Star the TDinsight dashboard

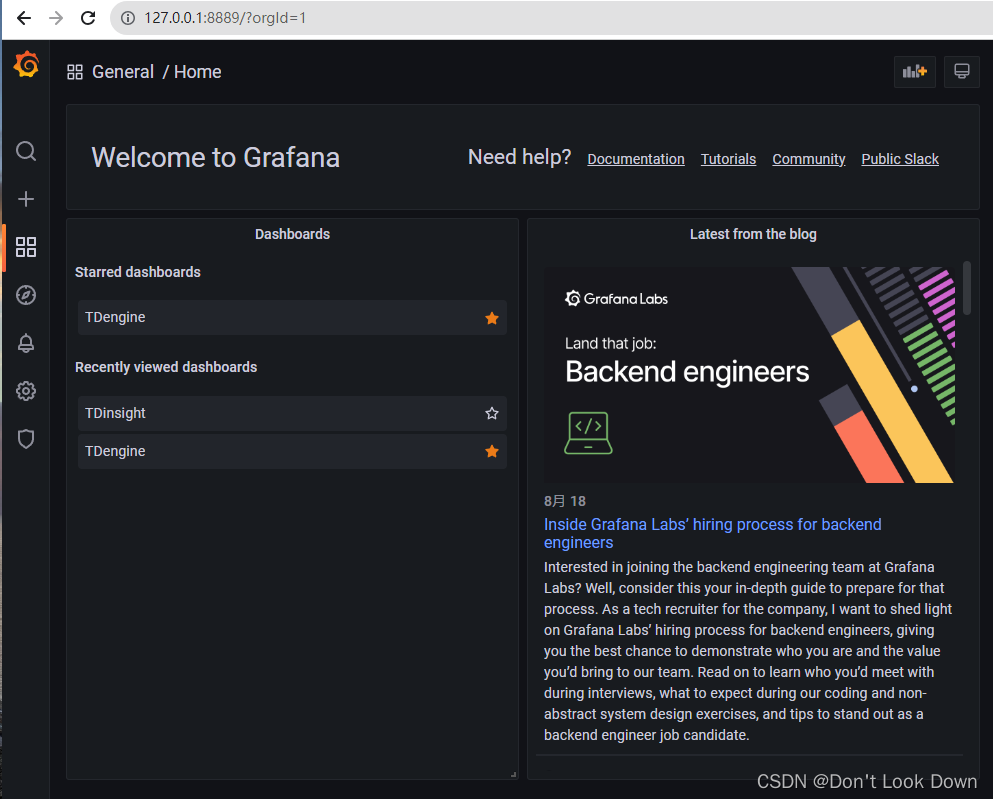pyautogui.click(x=491, y=413)
